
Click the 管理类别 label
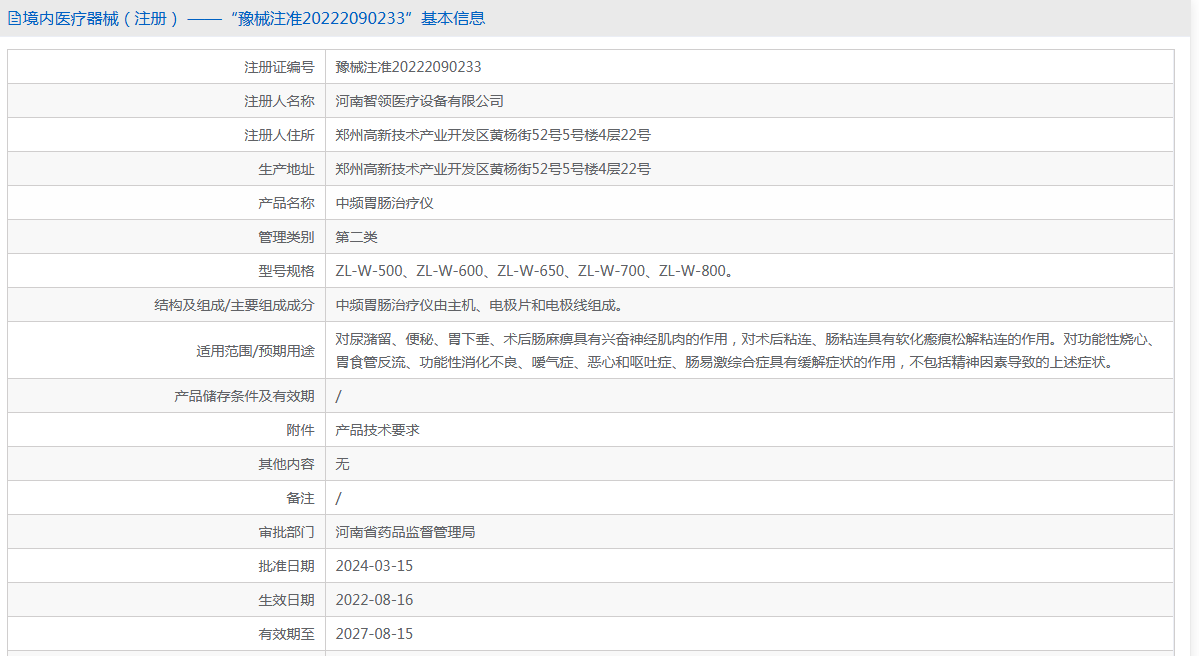(286, 237)
